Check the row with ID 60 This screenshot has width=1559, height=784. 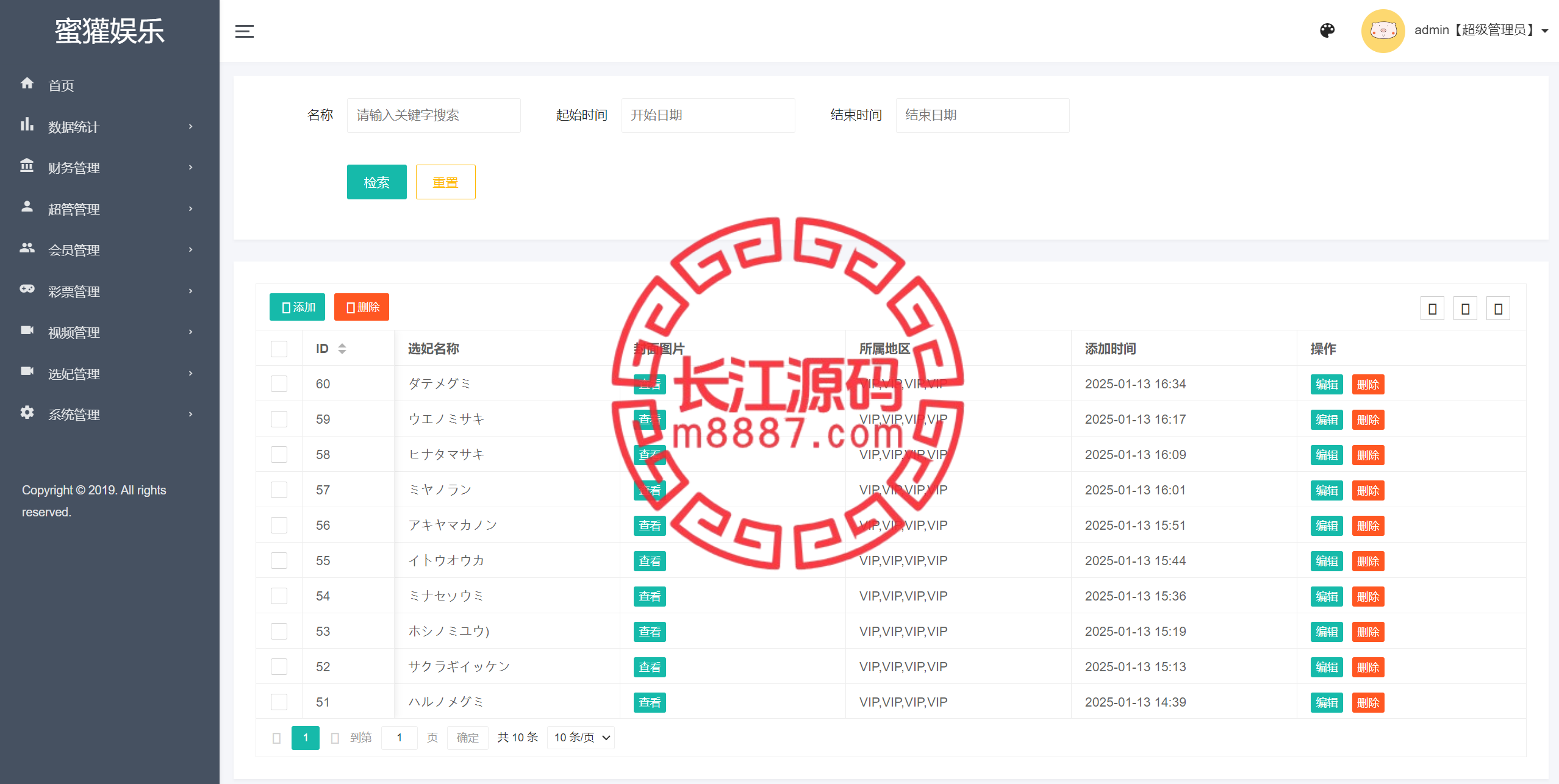pos(279,384)
